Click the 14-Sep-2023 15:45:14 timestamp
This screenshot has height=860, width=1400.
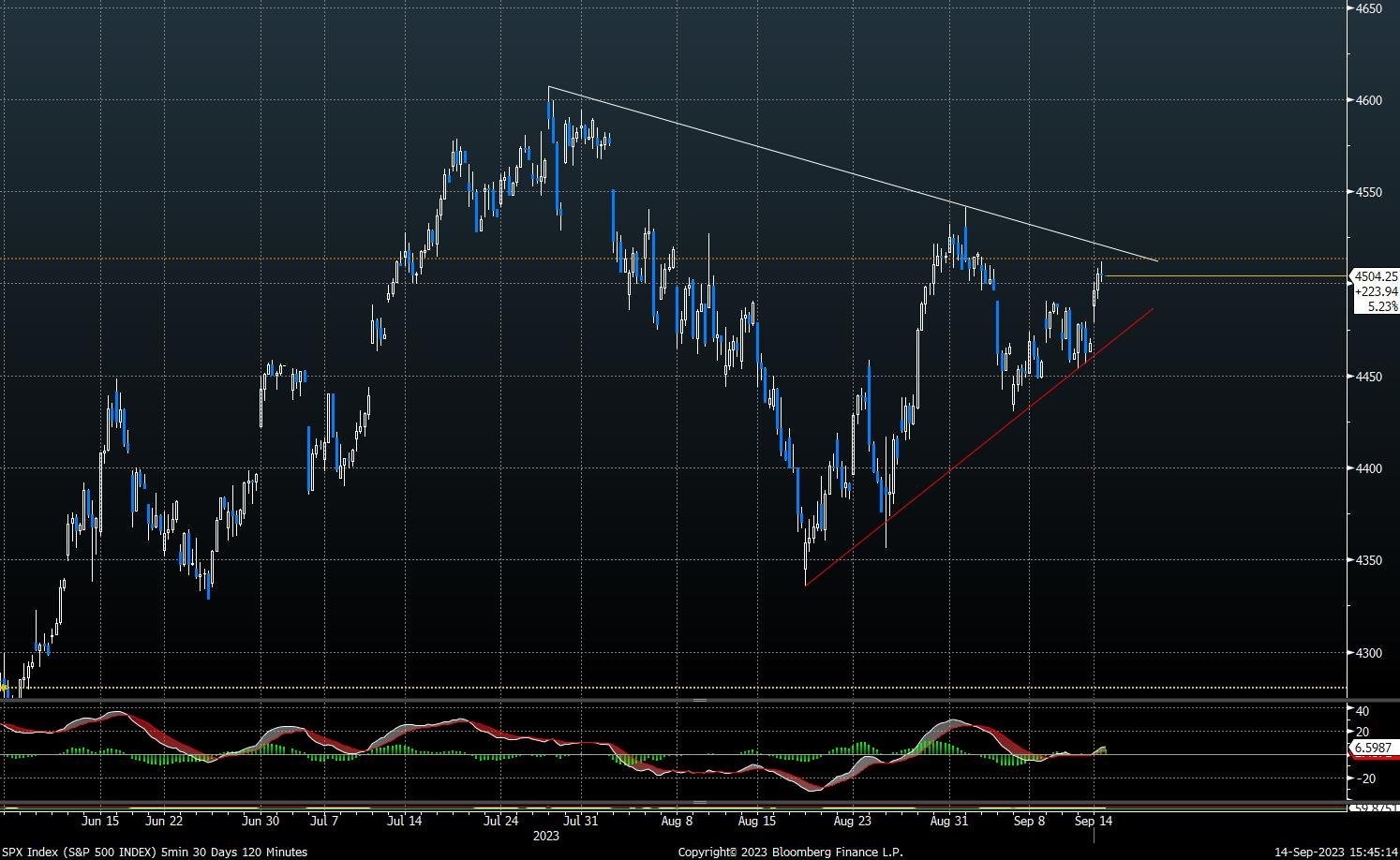[1335, 852]
